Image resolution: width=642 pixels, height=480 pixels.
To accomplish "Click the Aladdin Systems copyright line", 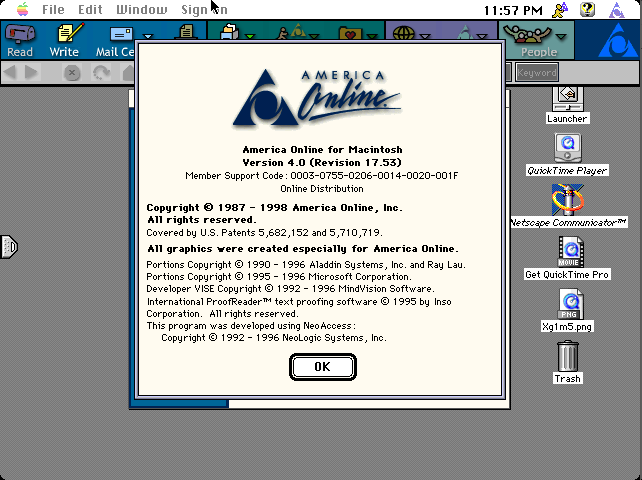I will pyautogui.click(x=306, y=265).
